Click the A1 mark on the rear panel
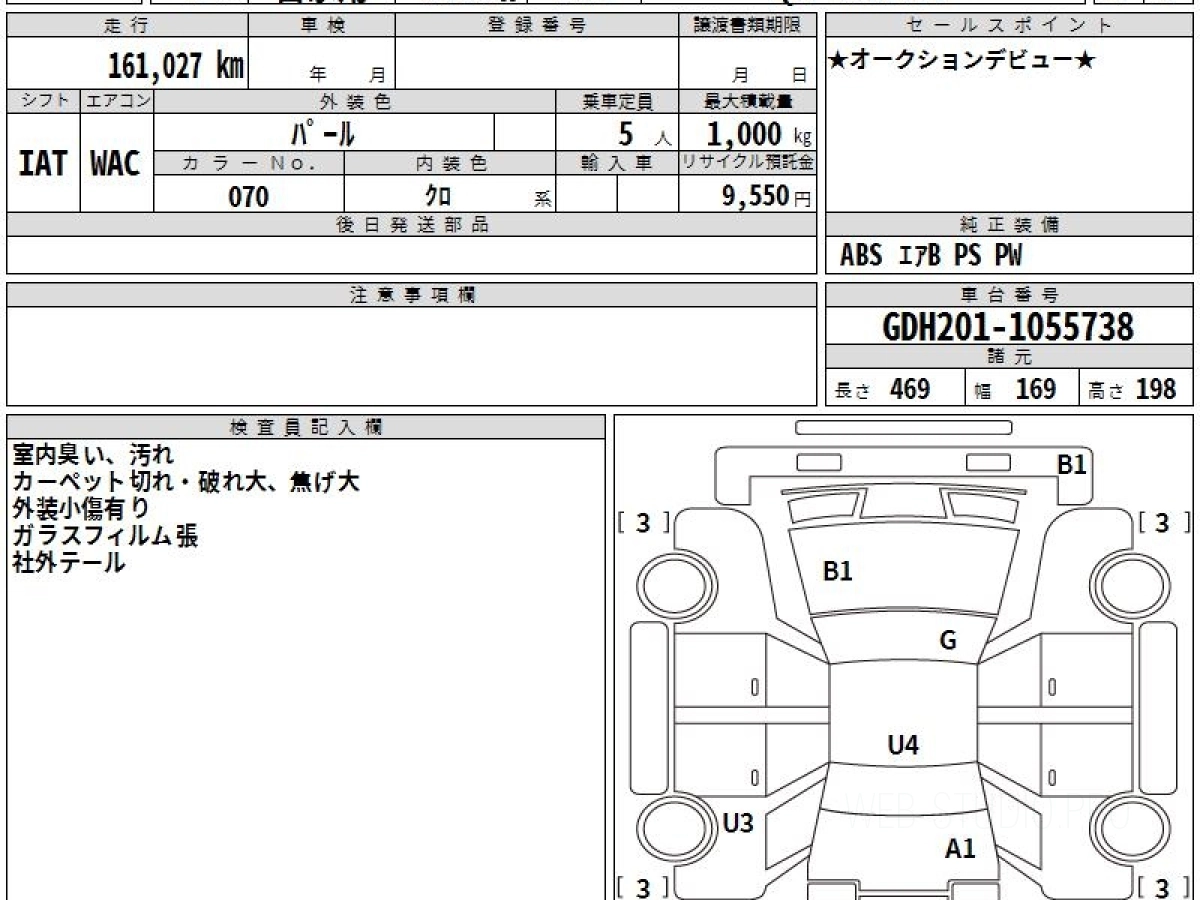The height and width of the screenshot is (900, 1200). tap(960, 850)
